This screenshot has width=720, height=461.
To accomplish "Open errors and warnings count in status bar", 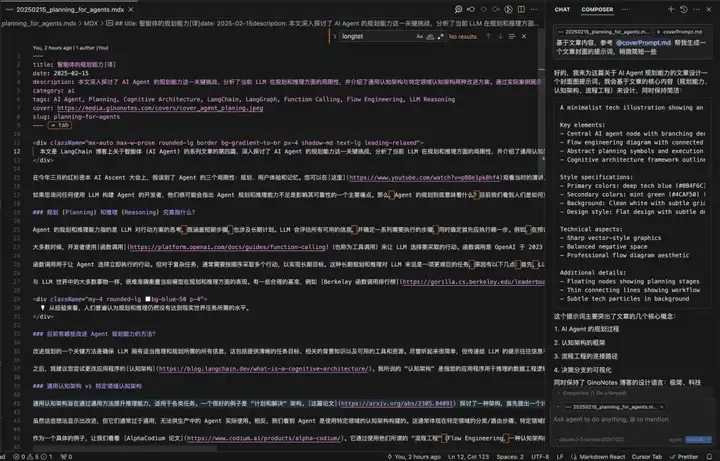I will (32, 457).
